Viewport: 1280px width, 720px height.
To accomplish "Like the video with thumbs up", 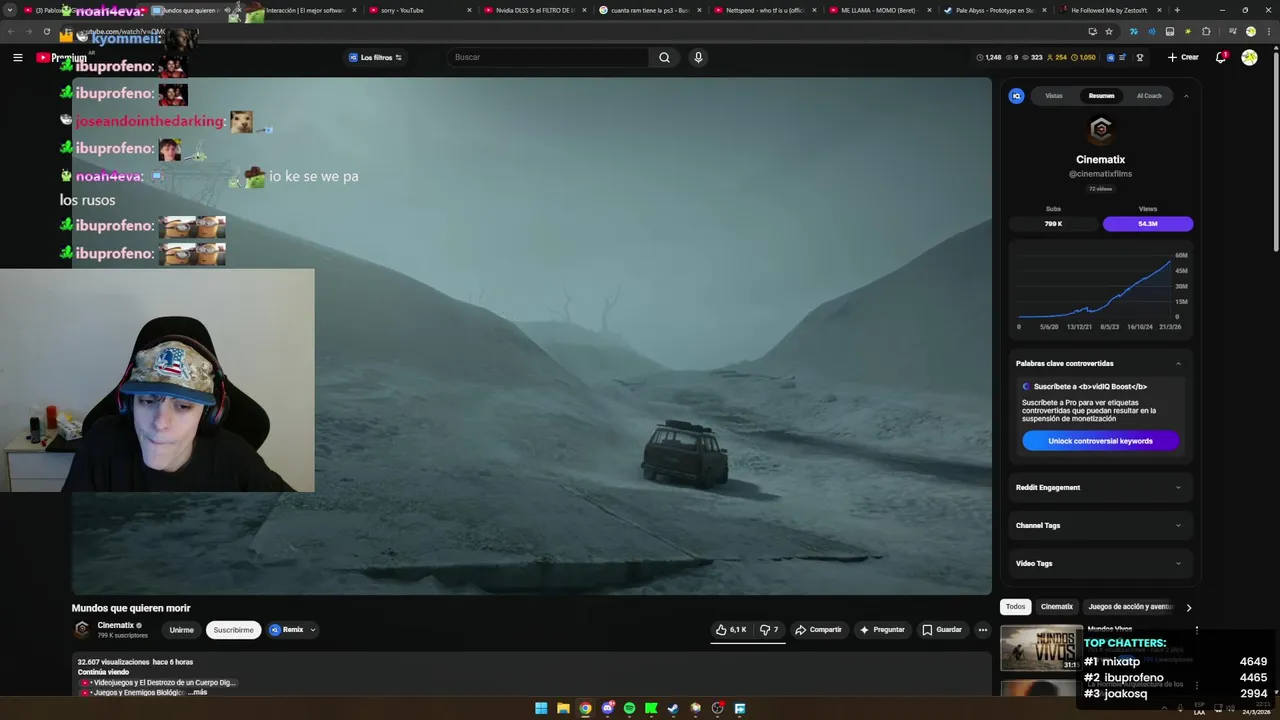I will pos(731,630).
